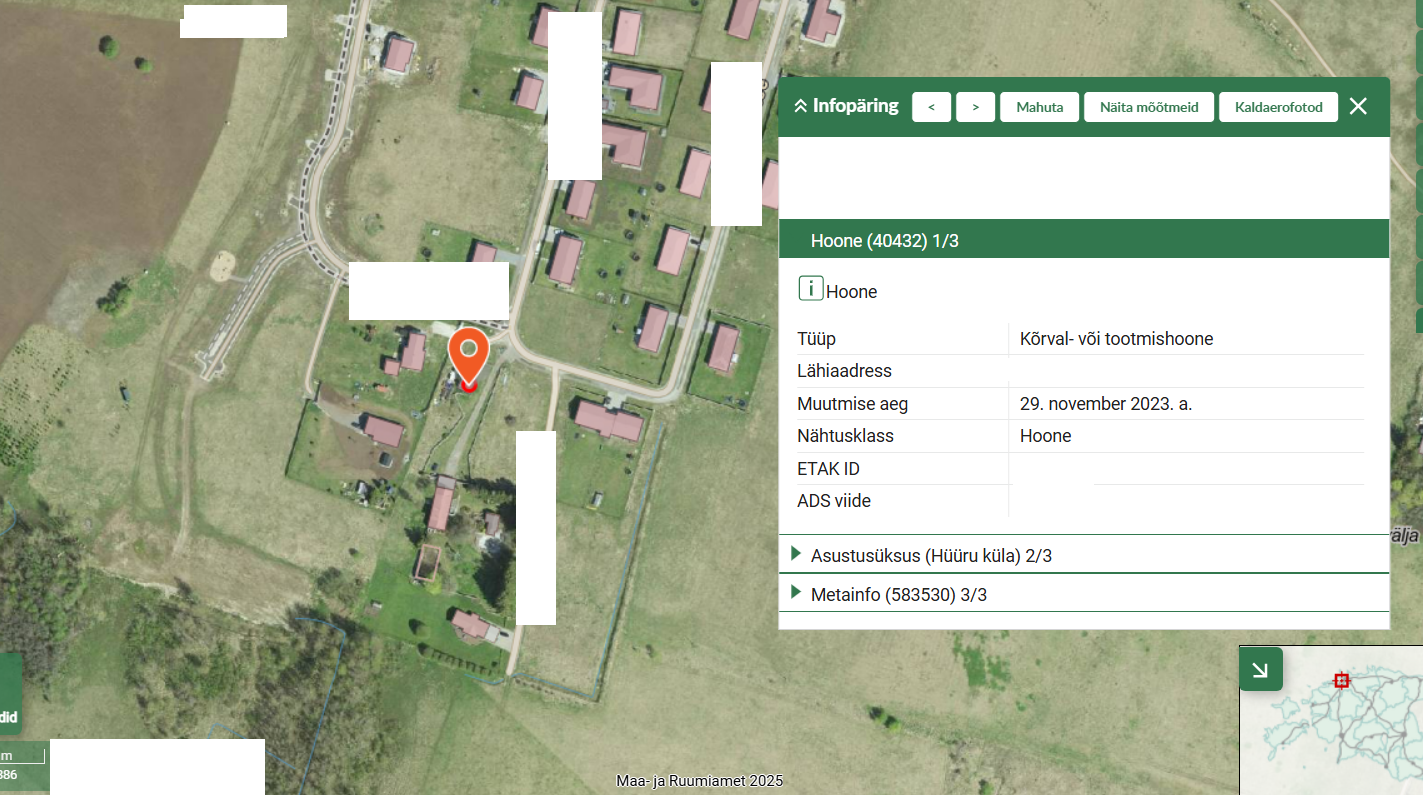This screenshot has width=1423, height=795.
Task: Expand the Metainfo (583530) 3/3 section
Action: (899, 595)
